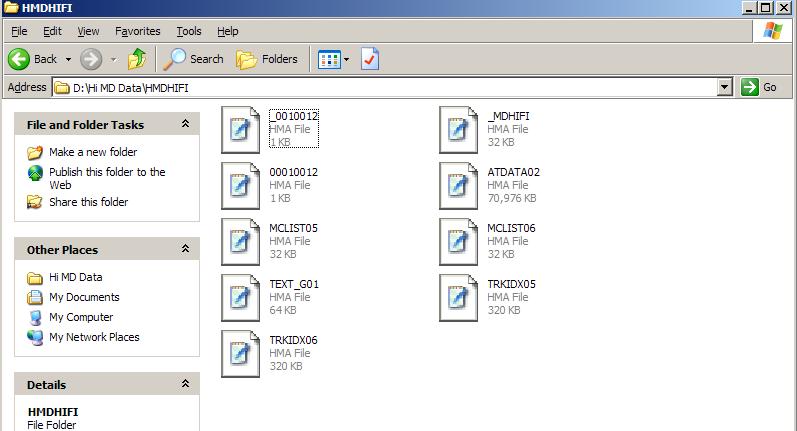Collapse the Other Places panel
The height and width of the screenshot is (431, 797).
click(x=186, y=249)
